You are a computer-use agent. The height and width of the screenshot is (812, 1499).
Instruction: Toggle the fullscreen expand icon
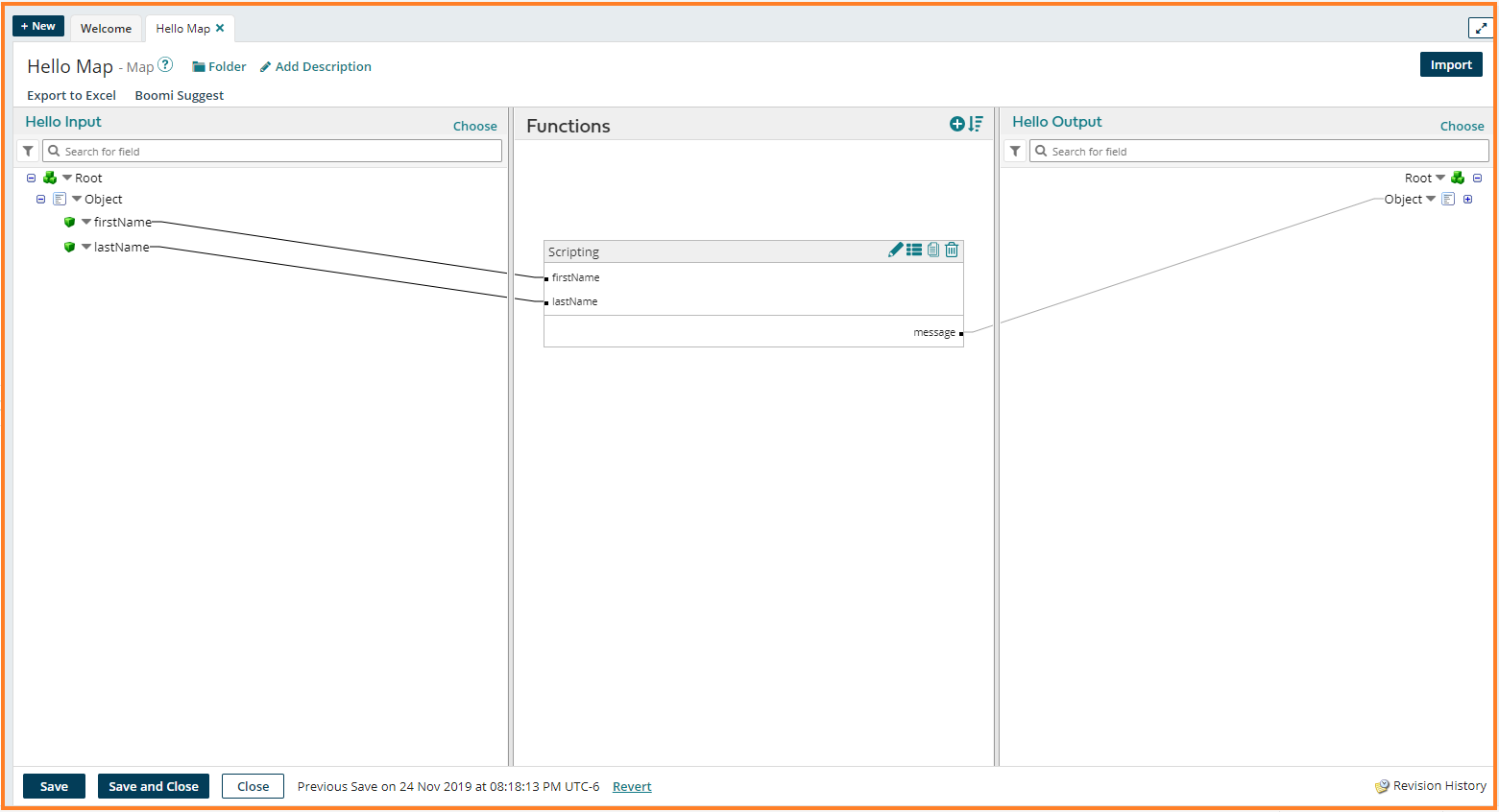pos(1480,28)
